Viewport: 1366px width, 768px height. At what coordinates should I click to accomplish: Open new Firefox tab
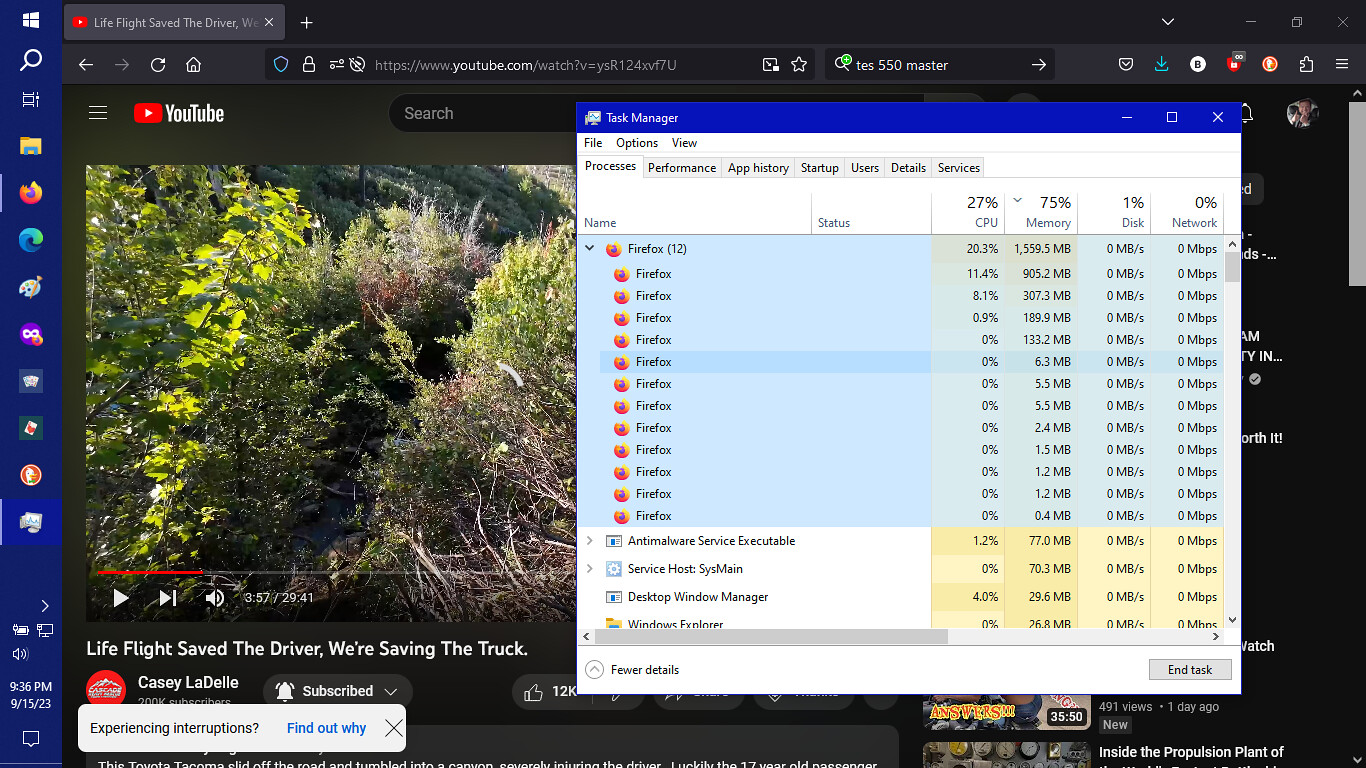pos(307,22)
